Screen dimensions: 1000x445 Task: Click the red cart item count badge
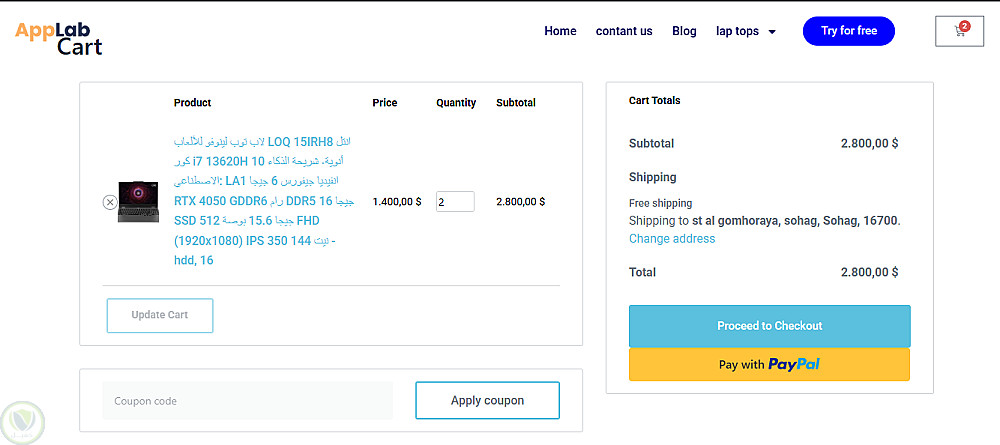coord(965,26)
